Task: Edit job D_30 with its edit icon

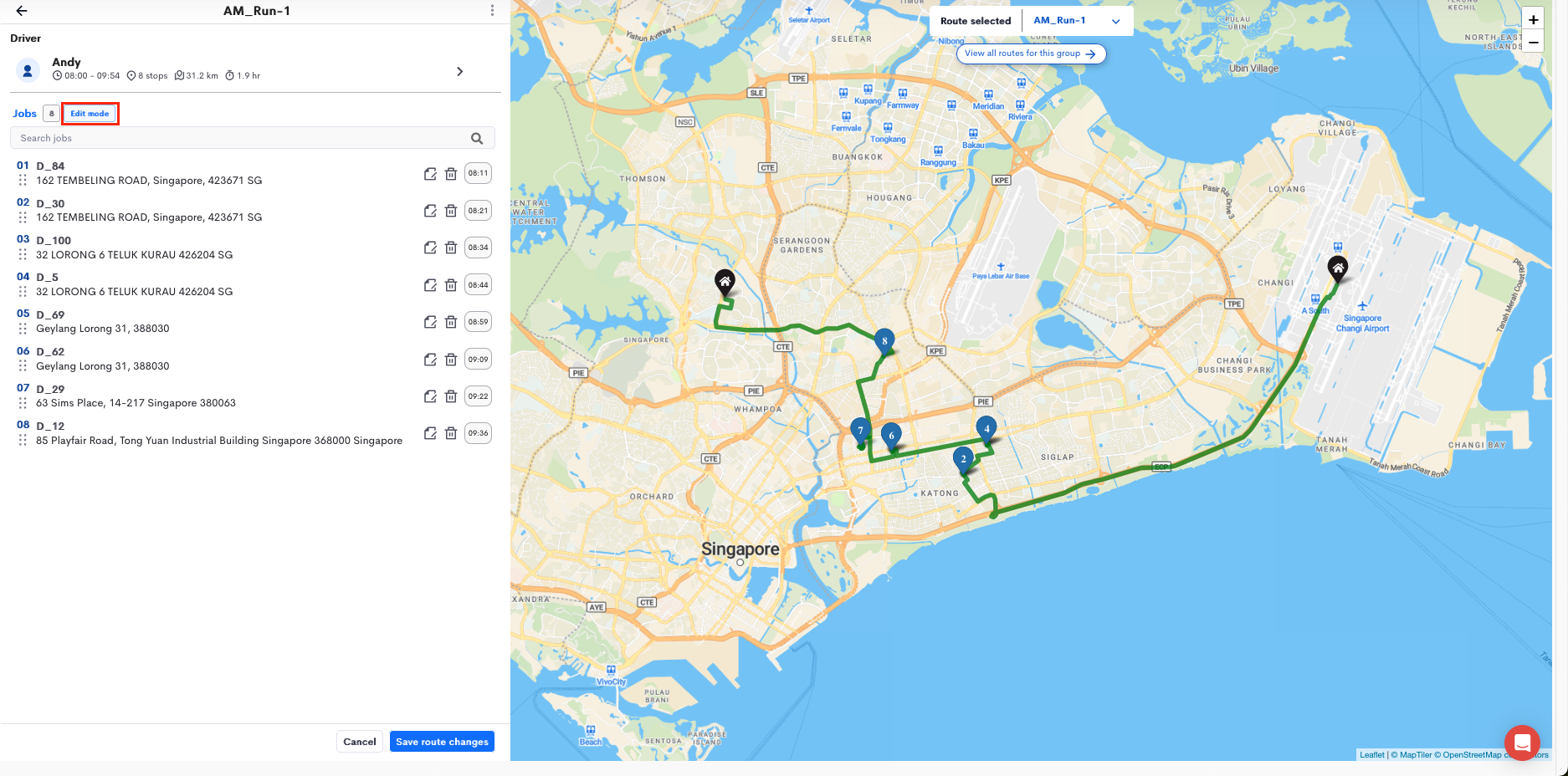Action: coord(430,211)
